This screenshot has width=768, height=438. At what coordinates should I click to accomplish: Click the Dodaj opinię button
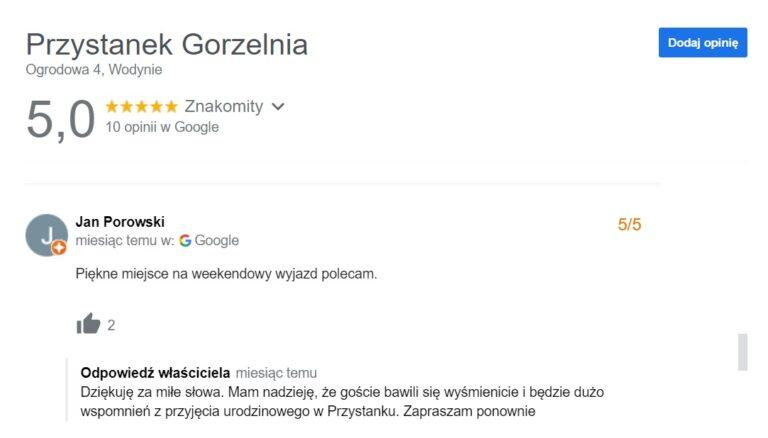(702, 42)
